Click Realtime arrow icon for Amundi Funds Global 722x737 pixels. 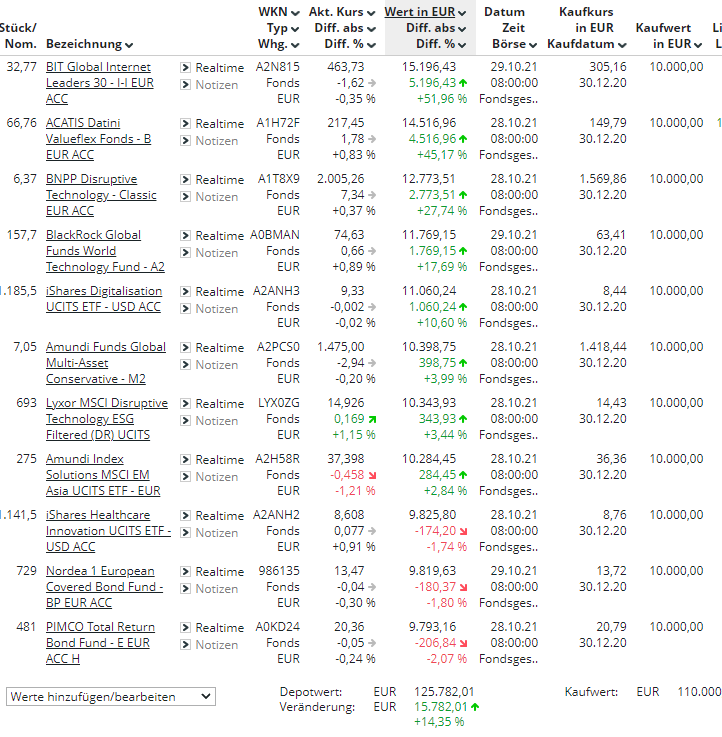pyautogui.click(x=186, y=347)
